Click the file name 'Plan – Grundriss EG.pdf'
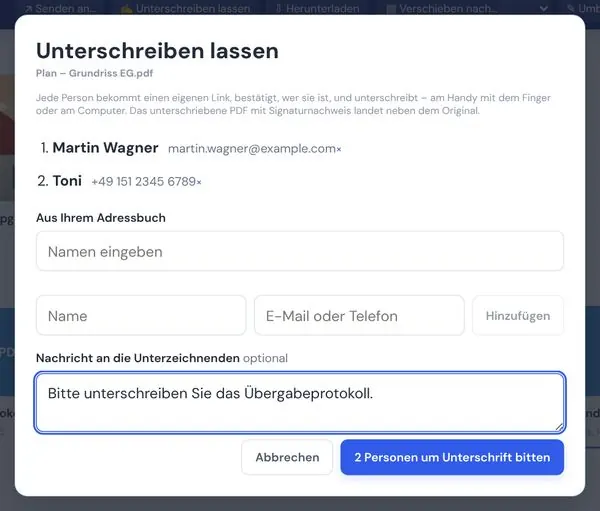Viewport: 600px width, 511px height. point(95,73)
